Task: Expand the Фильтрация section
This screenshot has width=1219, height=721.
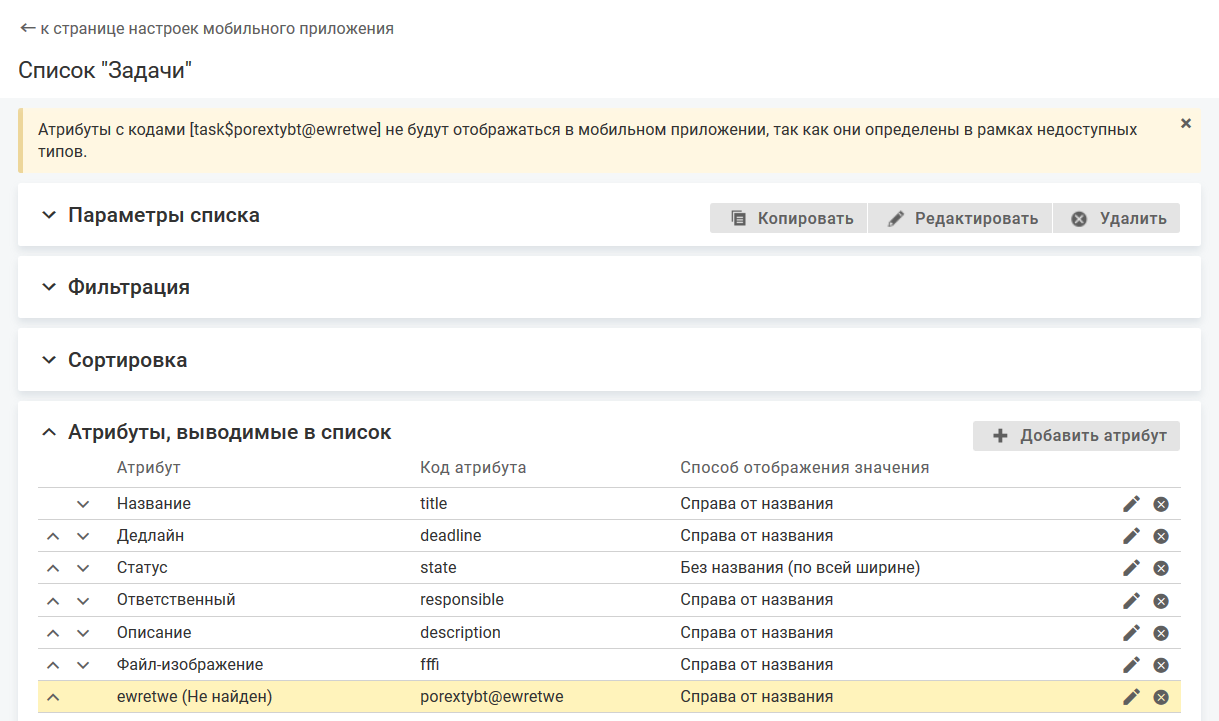Action: (x=49, y=287)
